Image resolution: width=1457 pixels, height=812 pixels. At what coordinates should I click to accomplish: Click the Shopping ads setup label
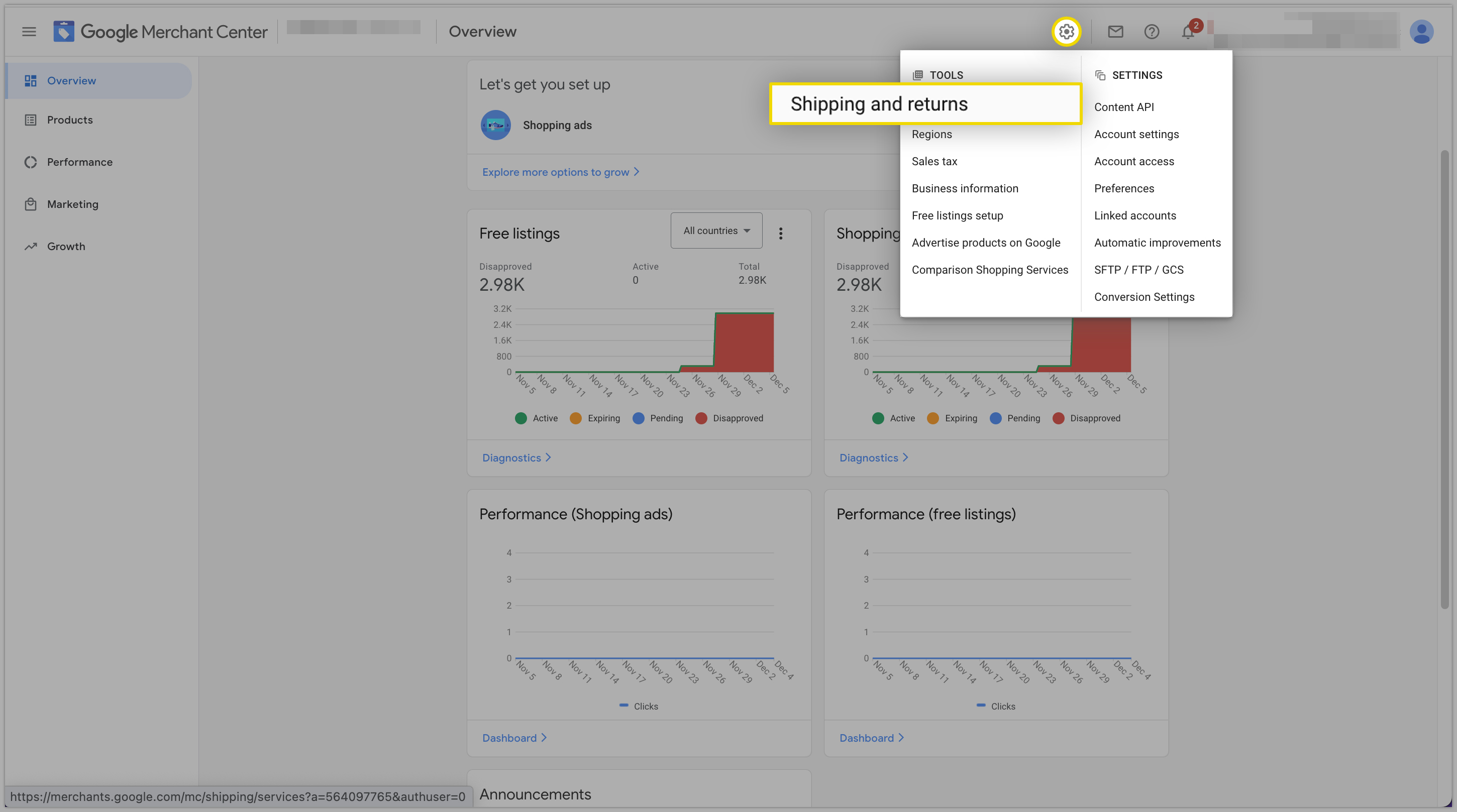557,125
